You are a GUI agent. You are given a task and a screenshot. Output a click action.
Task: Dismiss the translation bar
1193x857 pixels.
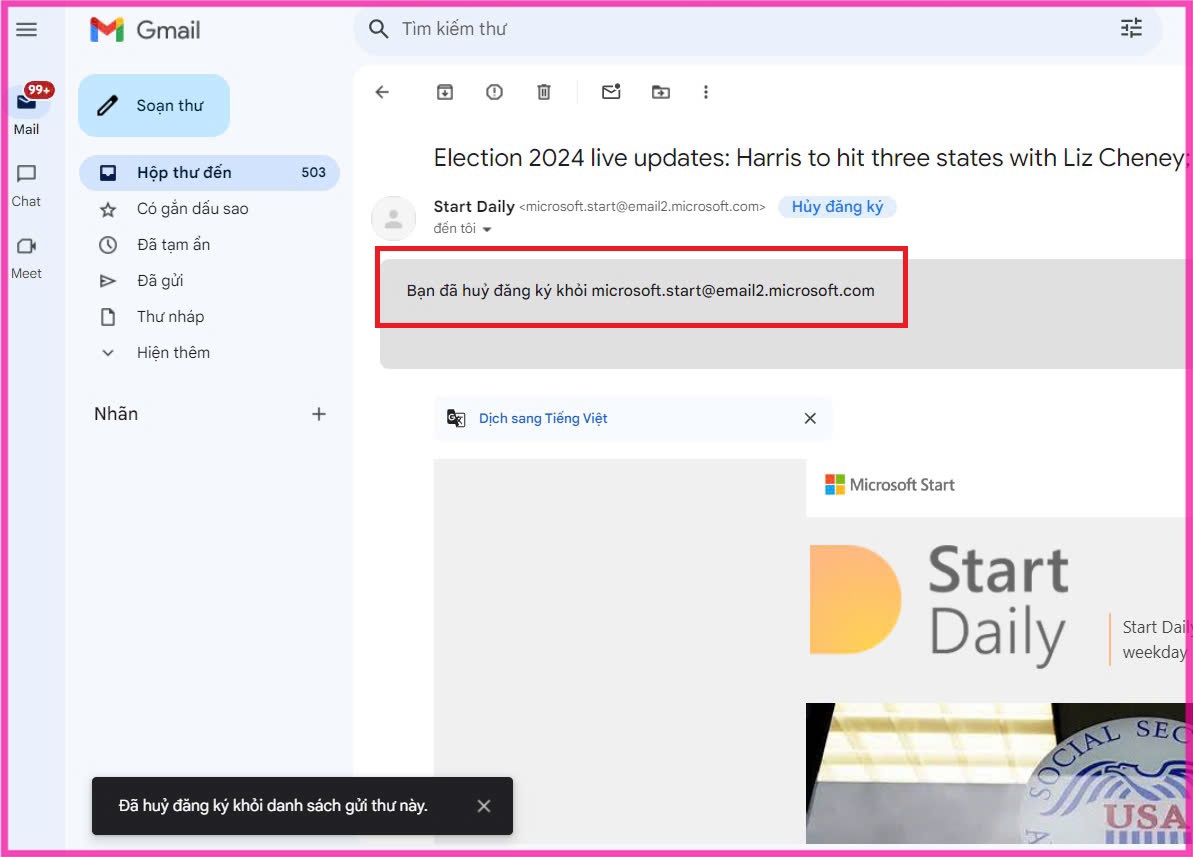(x=810, y=418)
